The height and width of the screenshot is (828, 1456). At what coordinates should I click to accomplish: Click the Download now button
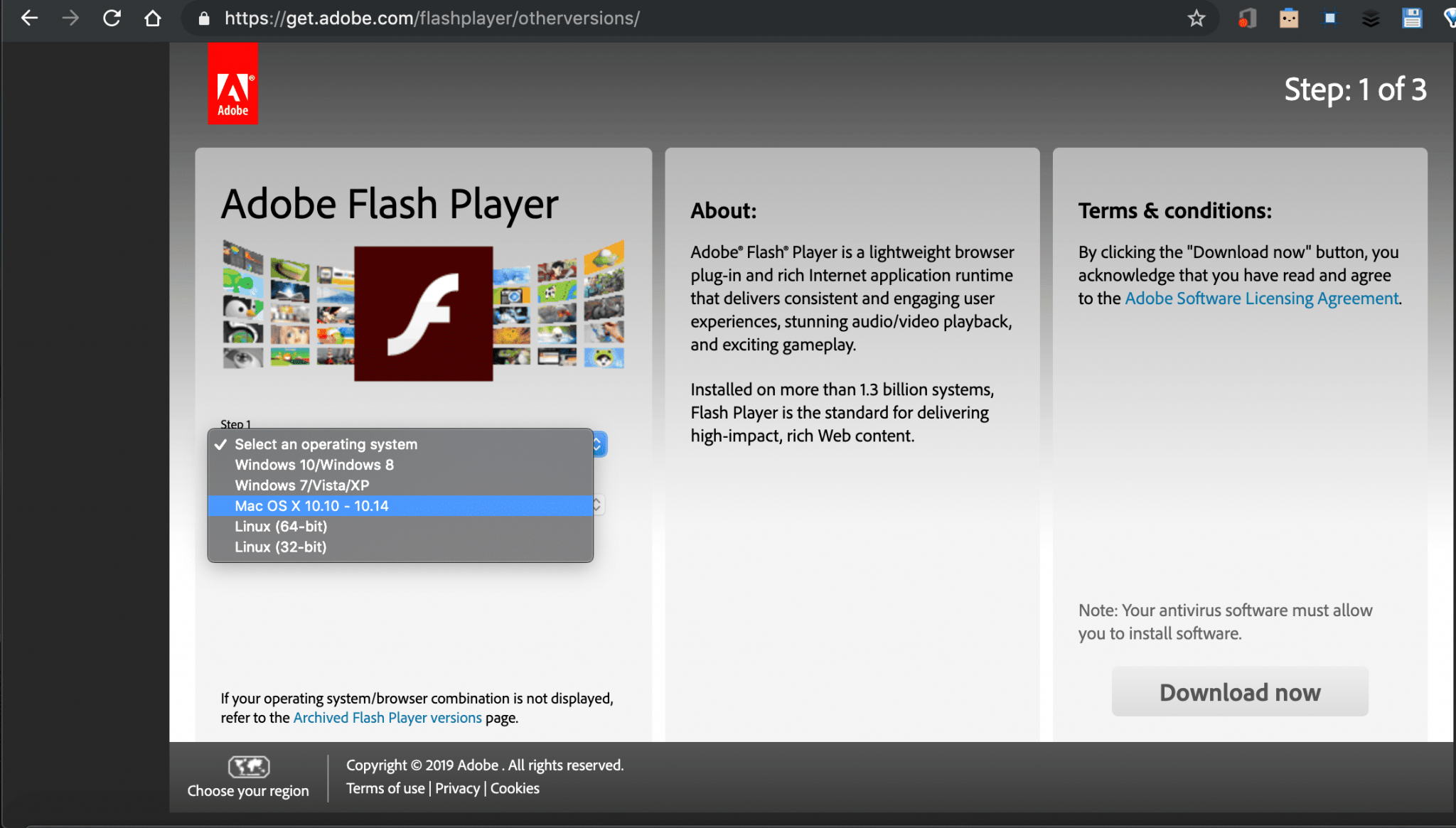tap(1240, 692)
